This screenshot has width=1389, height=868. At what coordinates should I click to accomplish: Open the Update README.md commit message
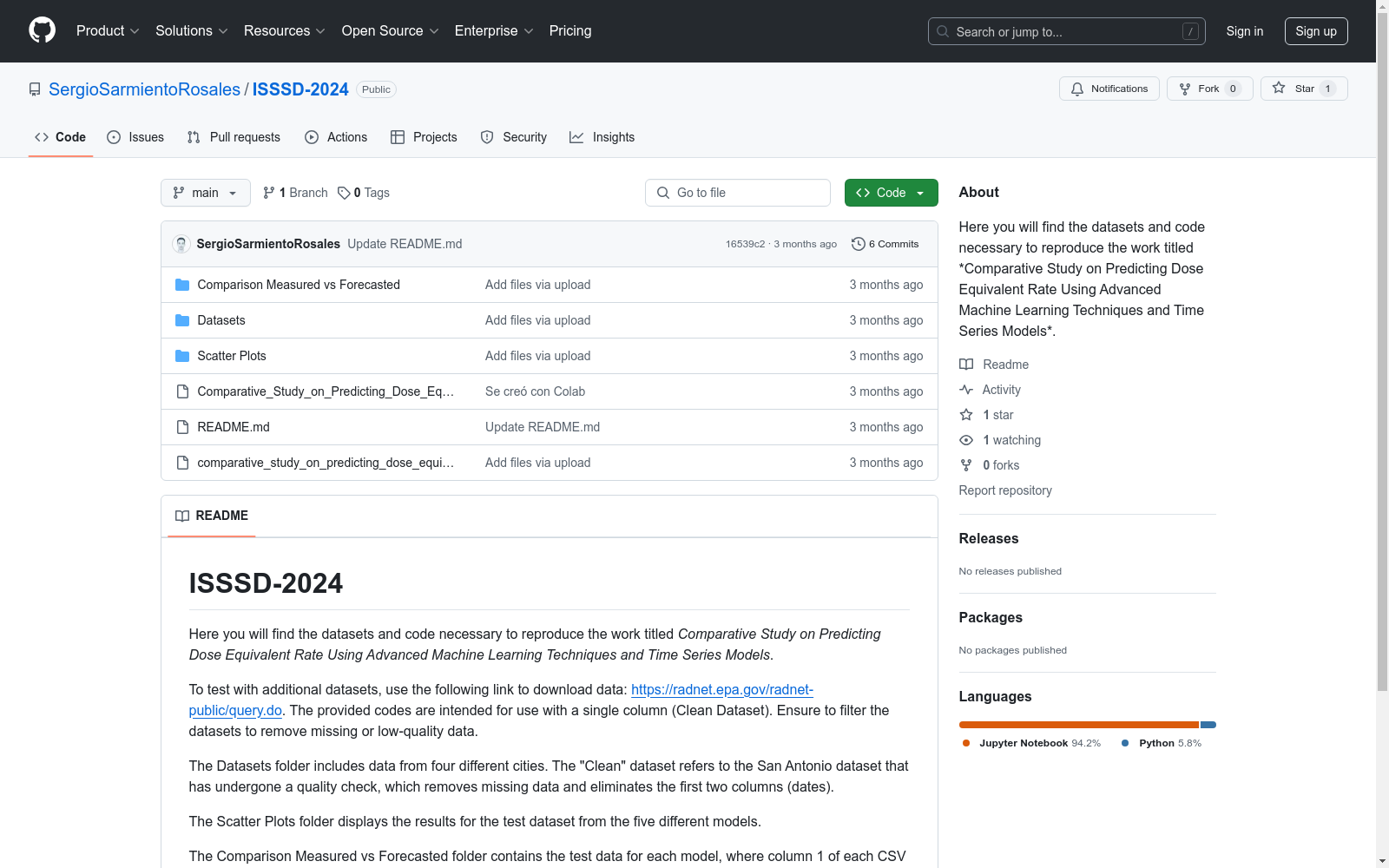pos(405,244)
